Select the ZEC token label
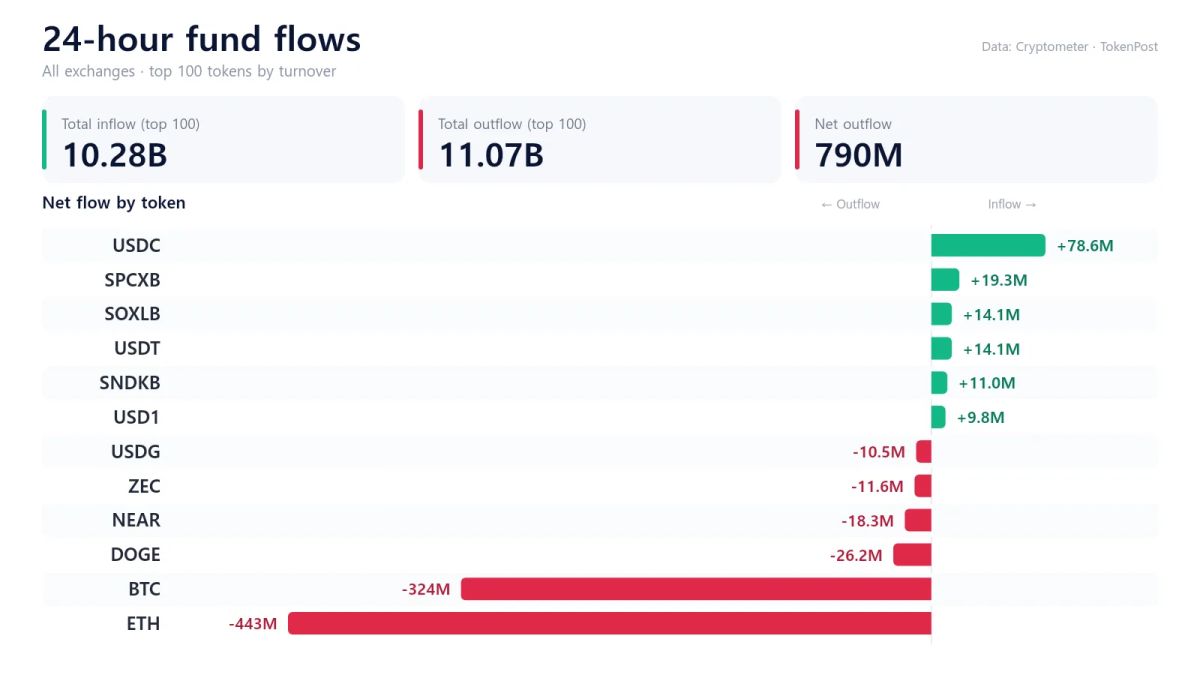This screenshot has width=1200, height=675. tap(145, 486)
